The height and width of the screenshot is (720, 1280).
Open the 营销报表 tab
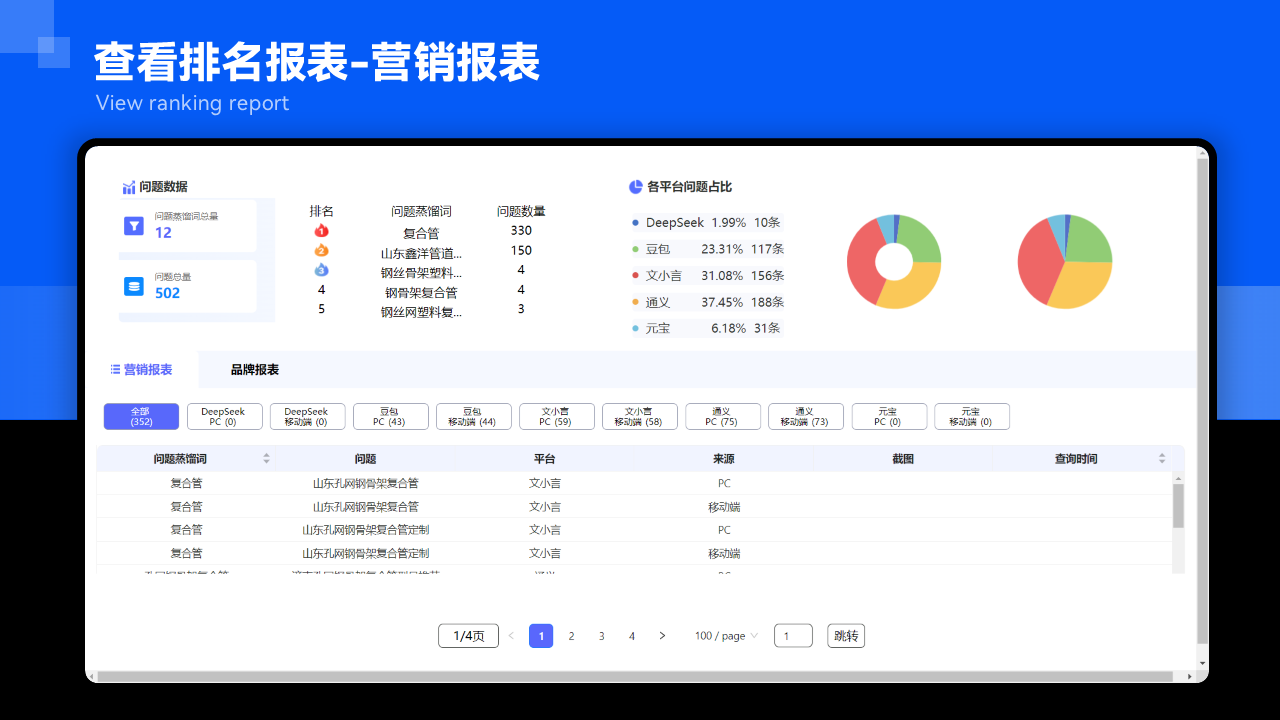pyautogui.click(x=141, y=370)
